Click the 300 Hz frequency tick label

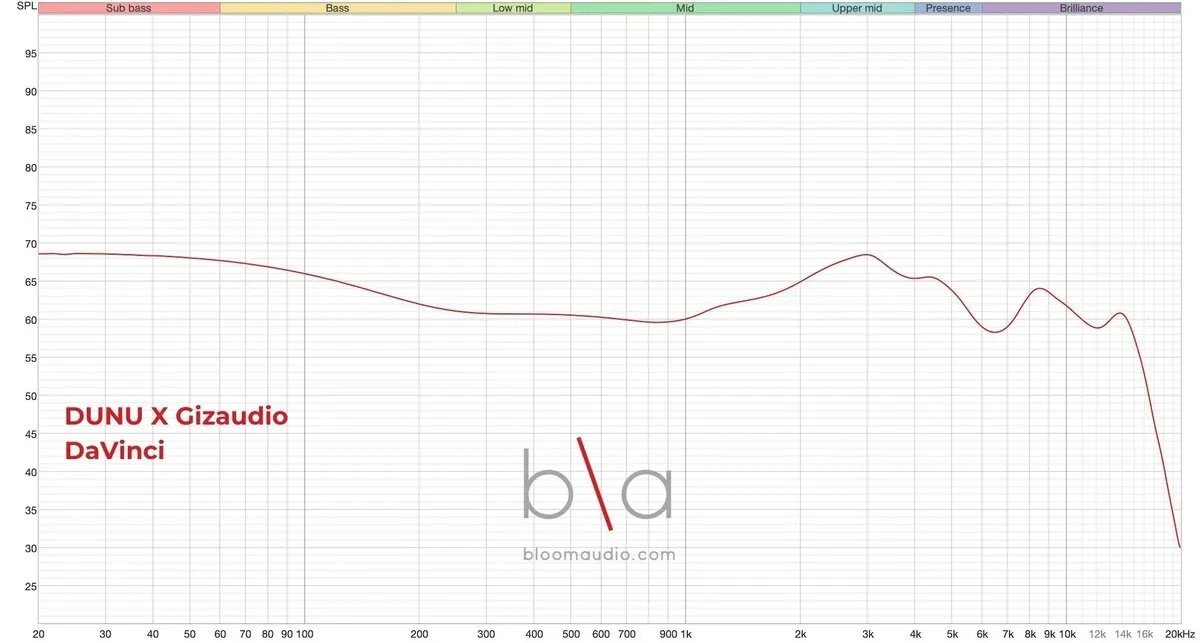pyautogui.click(x=486, y=634)
